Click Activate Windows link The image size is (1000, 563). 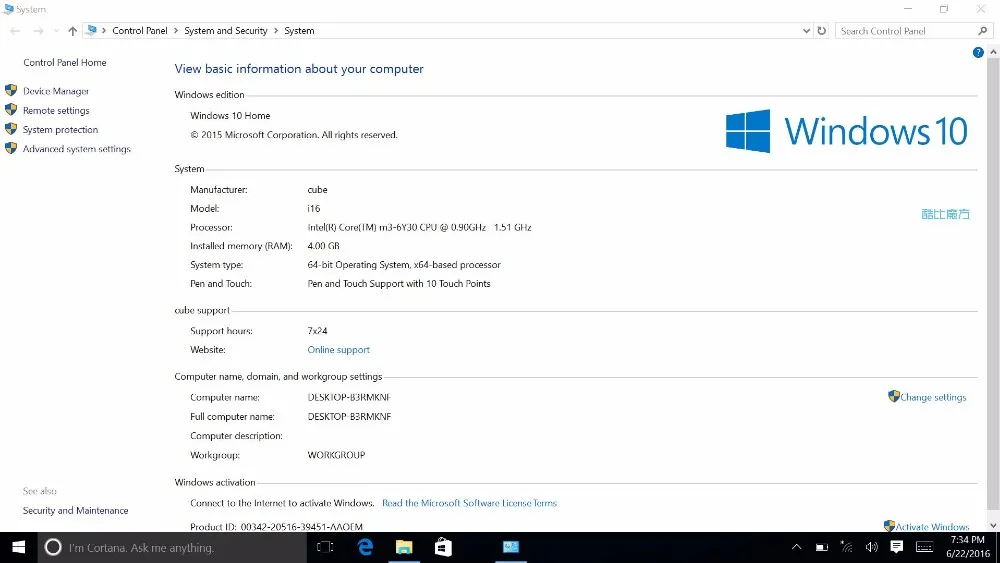click(932, 527)
